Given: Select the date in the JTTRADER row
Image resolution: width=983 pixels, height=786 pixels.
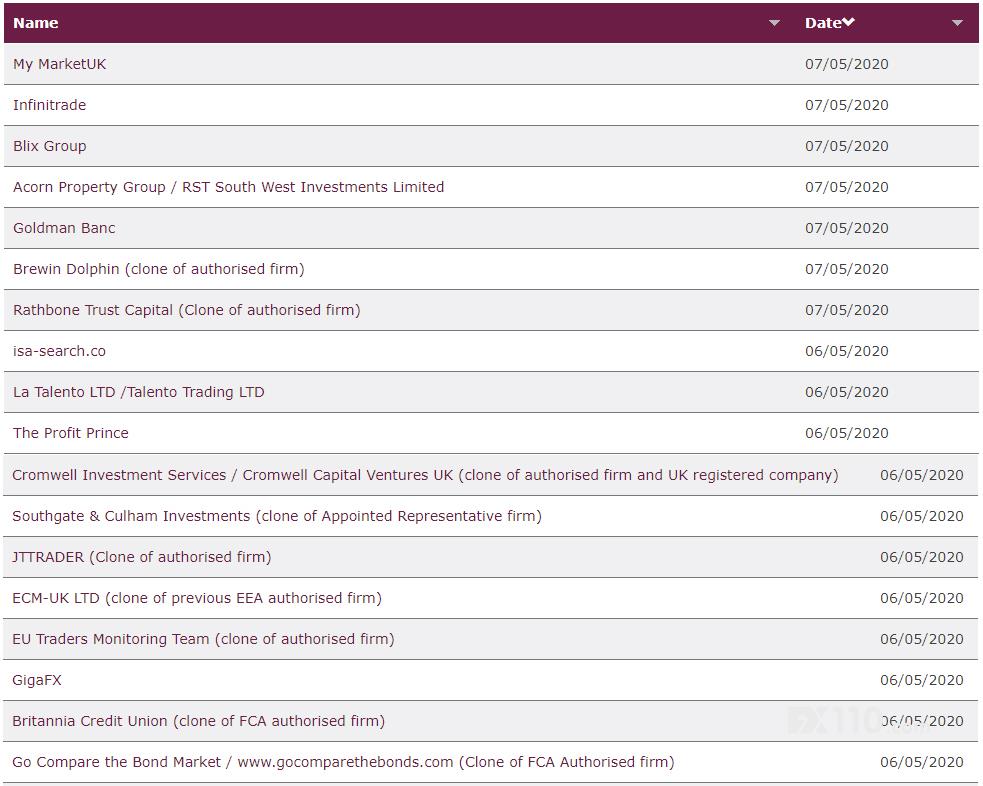Looking at the screenshot, I should point(922,557).
